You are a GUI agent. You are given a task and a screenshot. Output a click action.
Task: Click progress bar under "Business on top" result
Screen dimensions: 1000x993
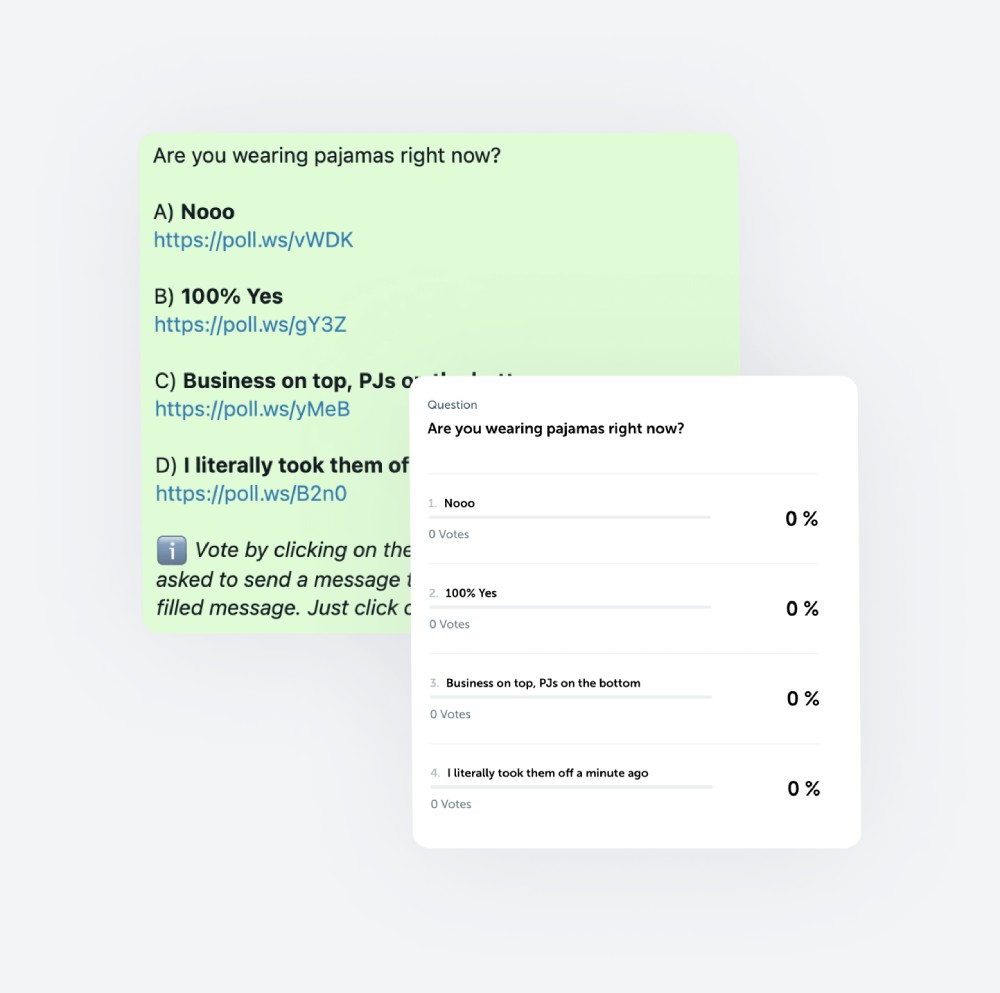570,697
